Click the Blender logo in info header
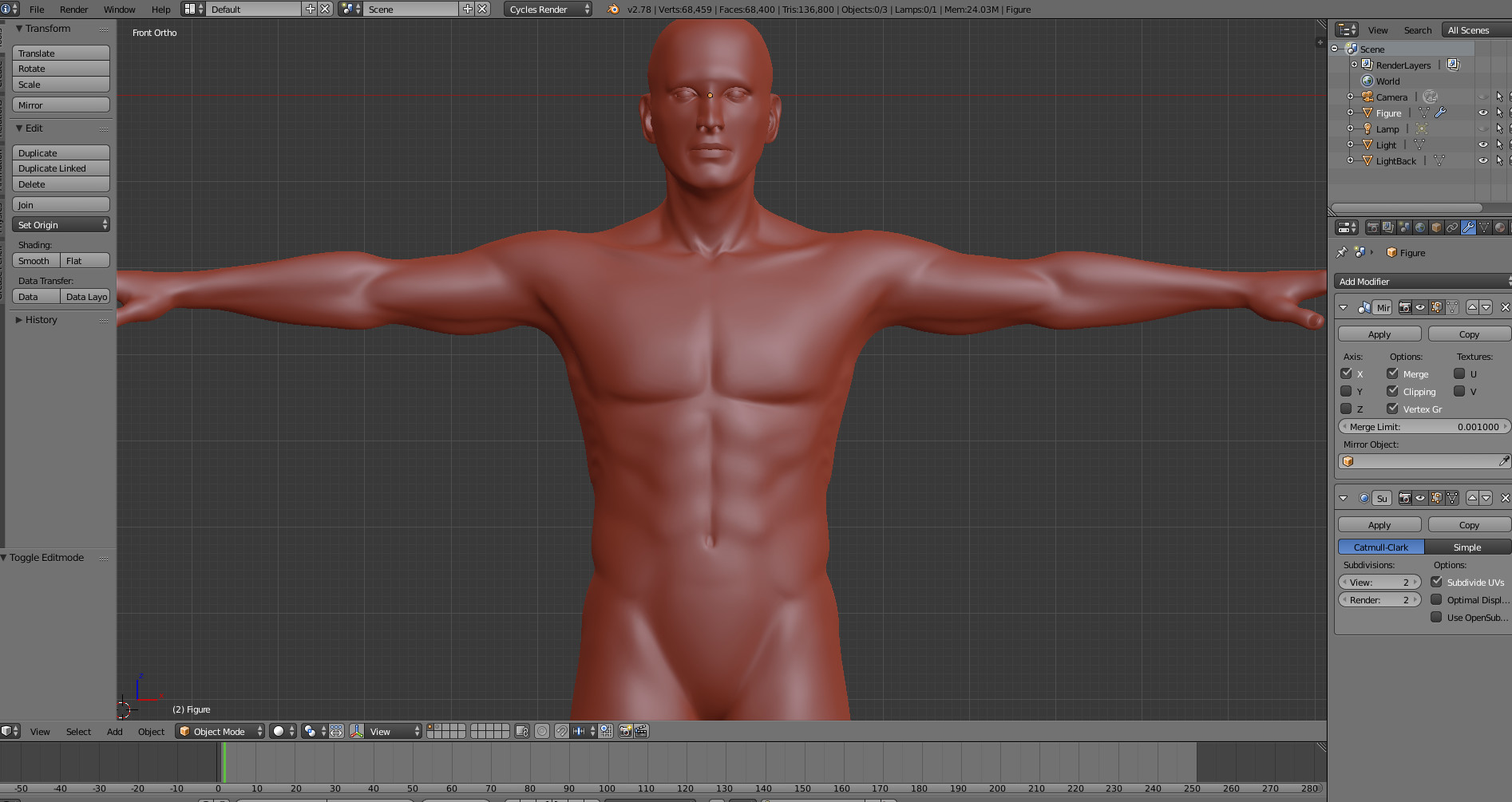 tap(613, 10)
